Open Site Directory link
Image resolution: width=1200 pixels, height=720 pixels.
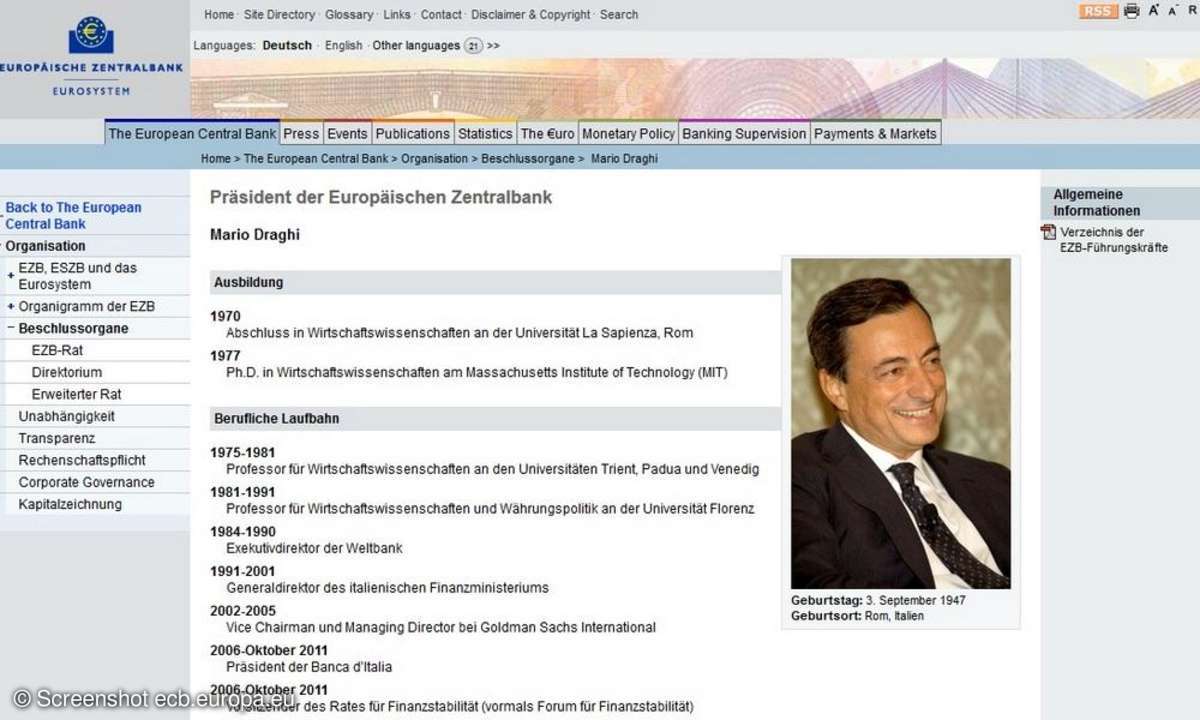[279, 15]
